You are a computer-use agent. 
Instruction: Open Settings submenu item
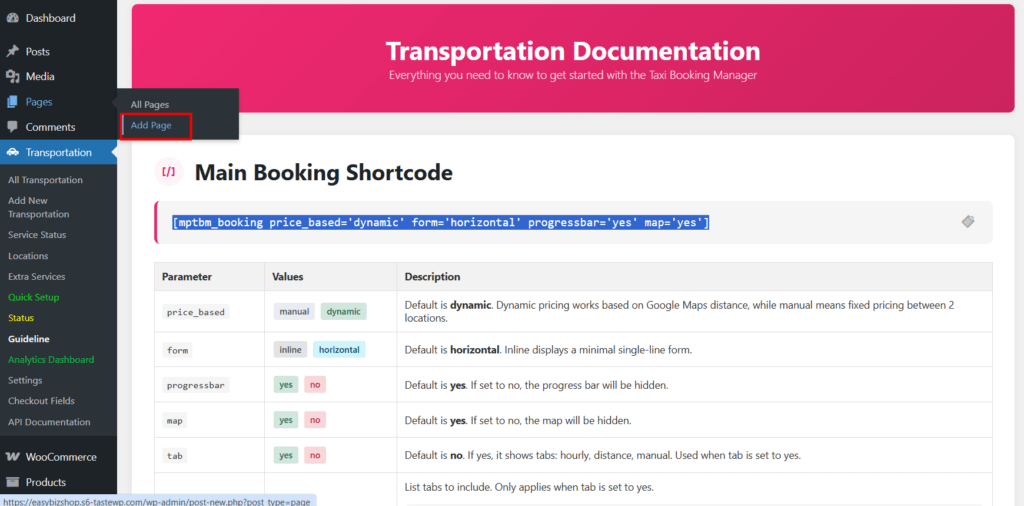(x=25, y=380)
